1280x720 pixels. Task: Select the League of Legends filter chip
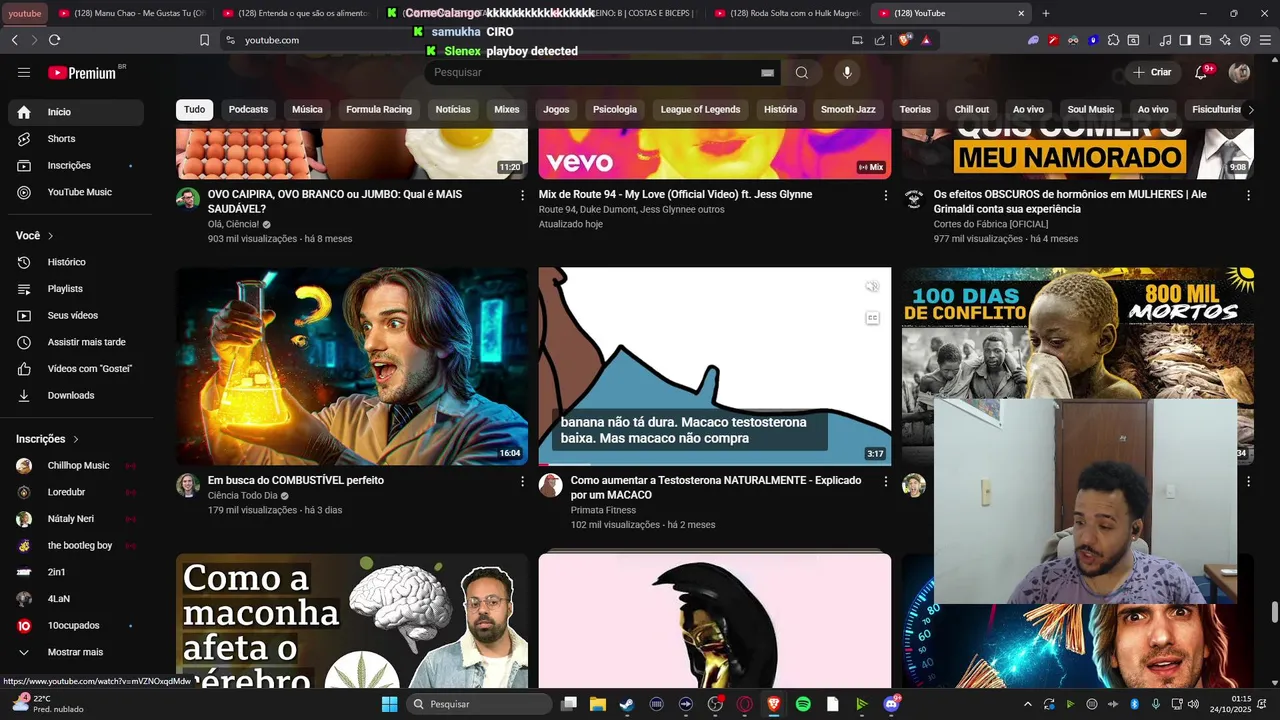(x=700, y=110)
